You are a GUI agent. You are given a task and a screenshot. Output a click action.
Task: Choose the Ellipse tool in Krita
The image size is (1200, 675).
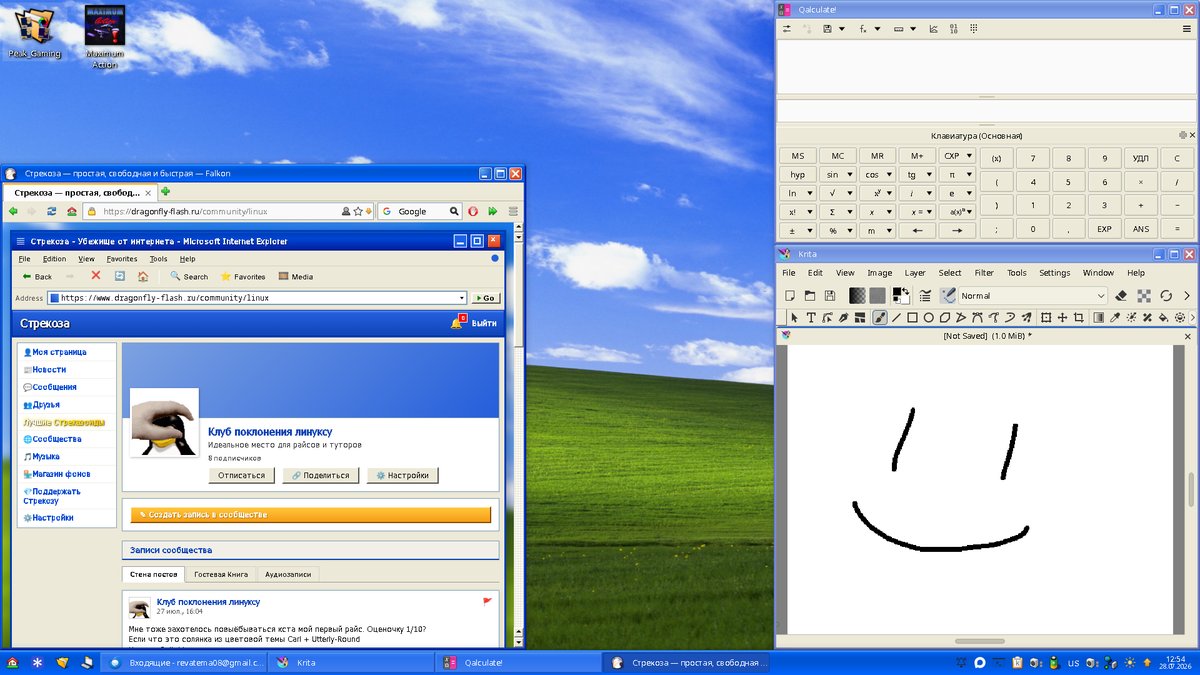click(x=929, y=318)
